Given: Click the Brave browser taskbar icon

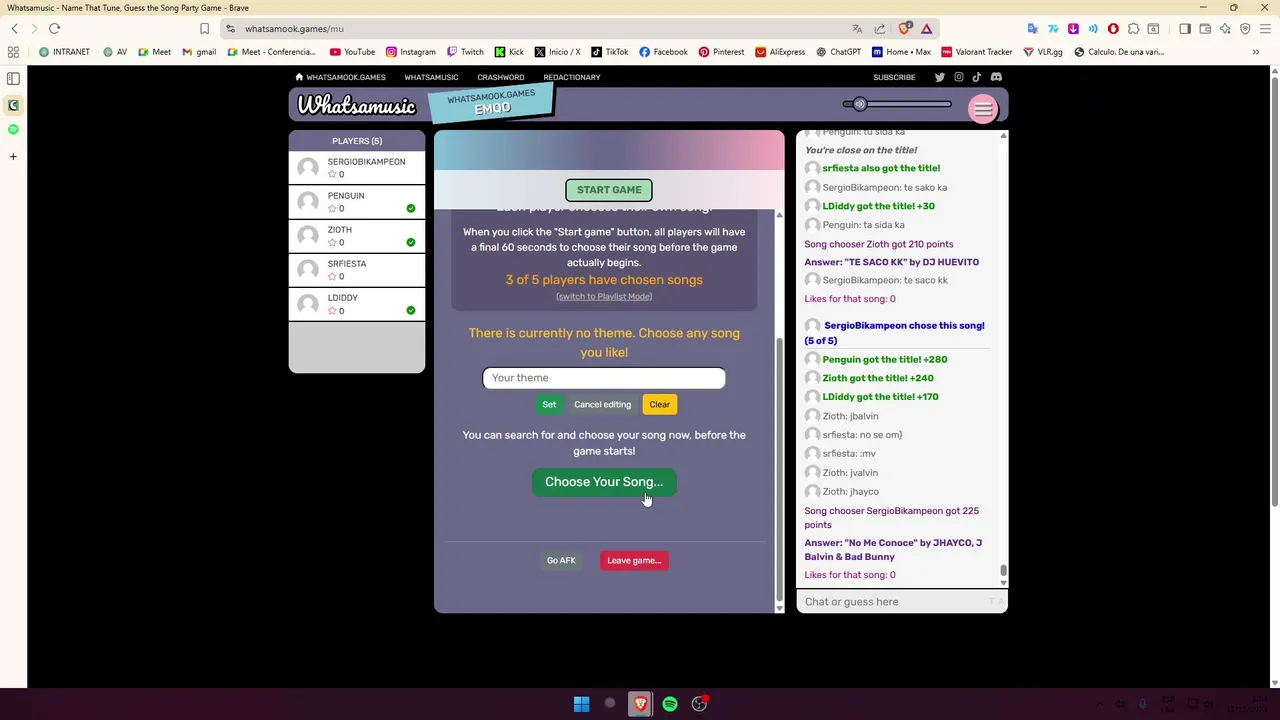Looking at the screenshot, I should click(x=640, y=704).
